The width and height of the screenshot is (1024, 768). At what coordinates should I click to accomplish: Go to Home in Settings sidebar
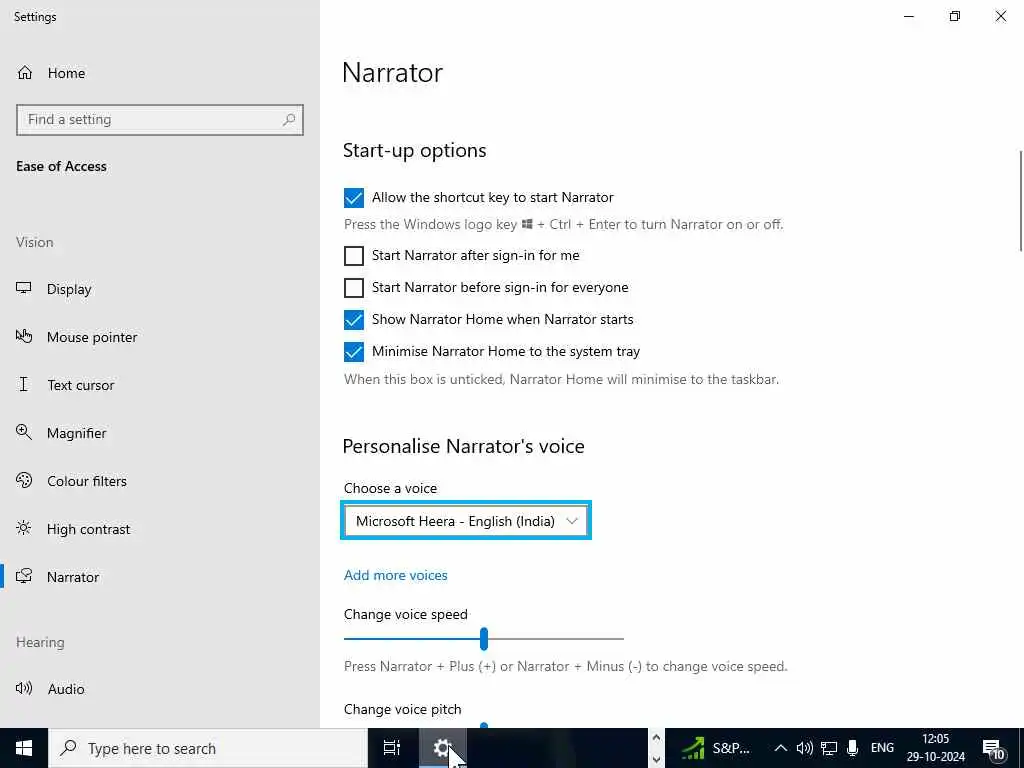point(66,73)
